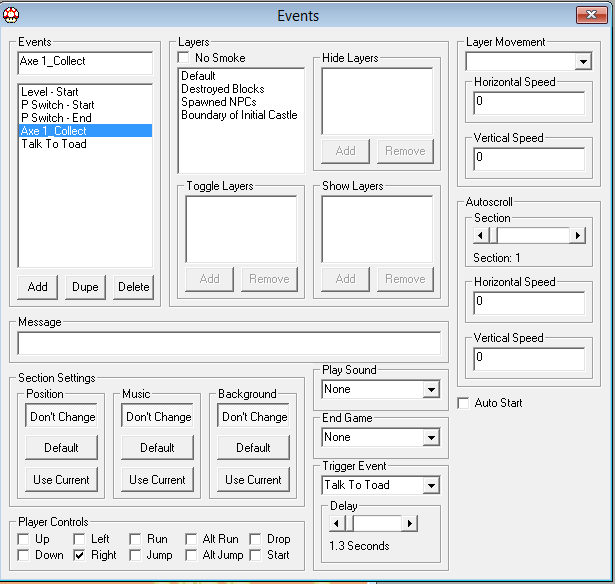Click Background Don't Change button
Screen dimensions: 615x584
tap(254, 416)
